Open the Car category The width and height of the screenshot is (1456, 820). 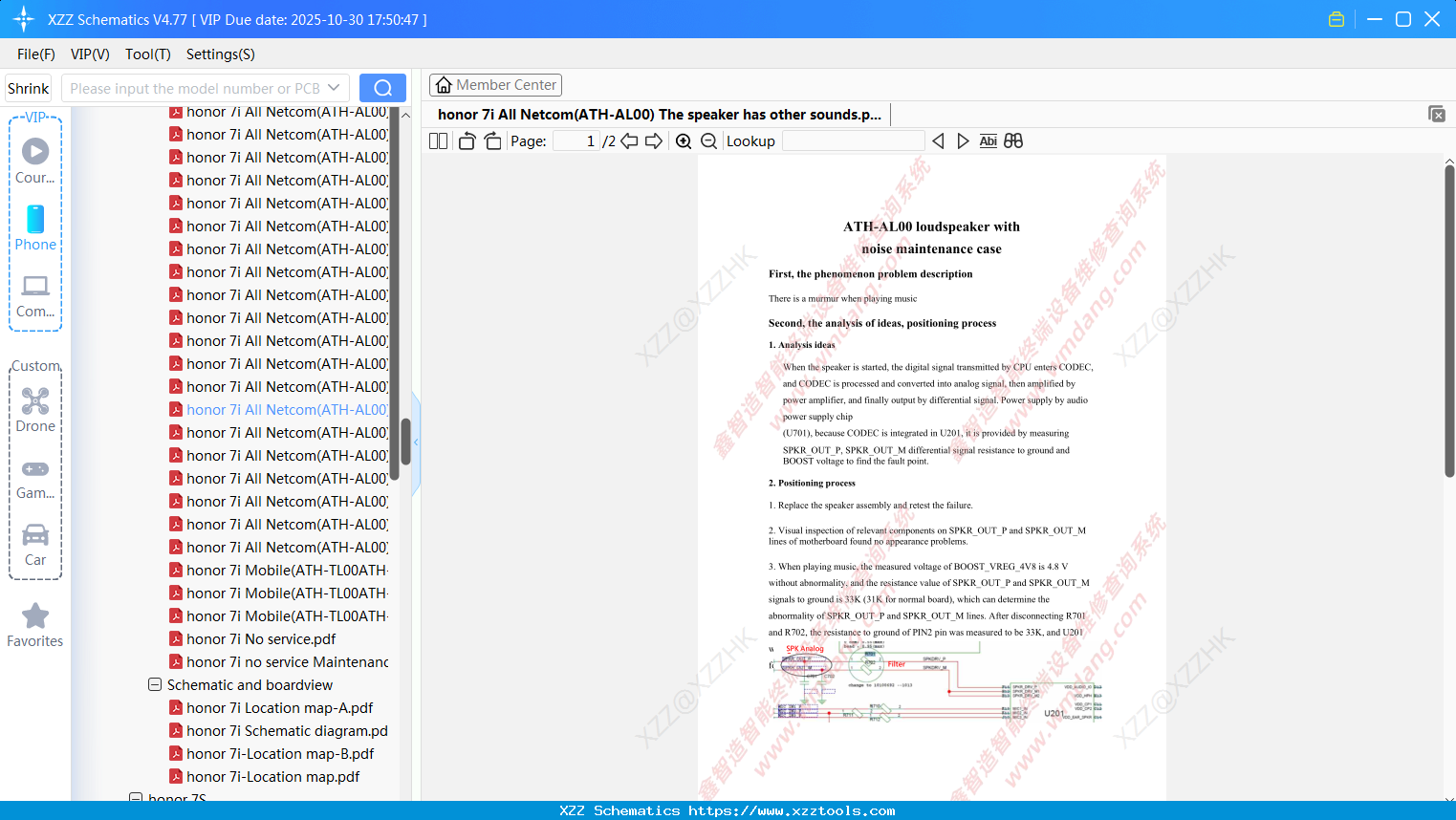point(35,545)
